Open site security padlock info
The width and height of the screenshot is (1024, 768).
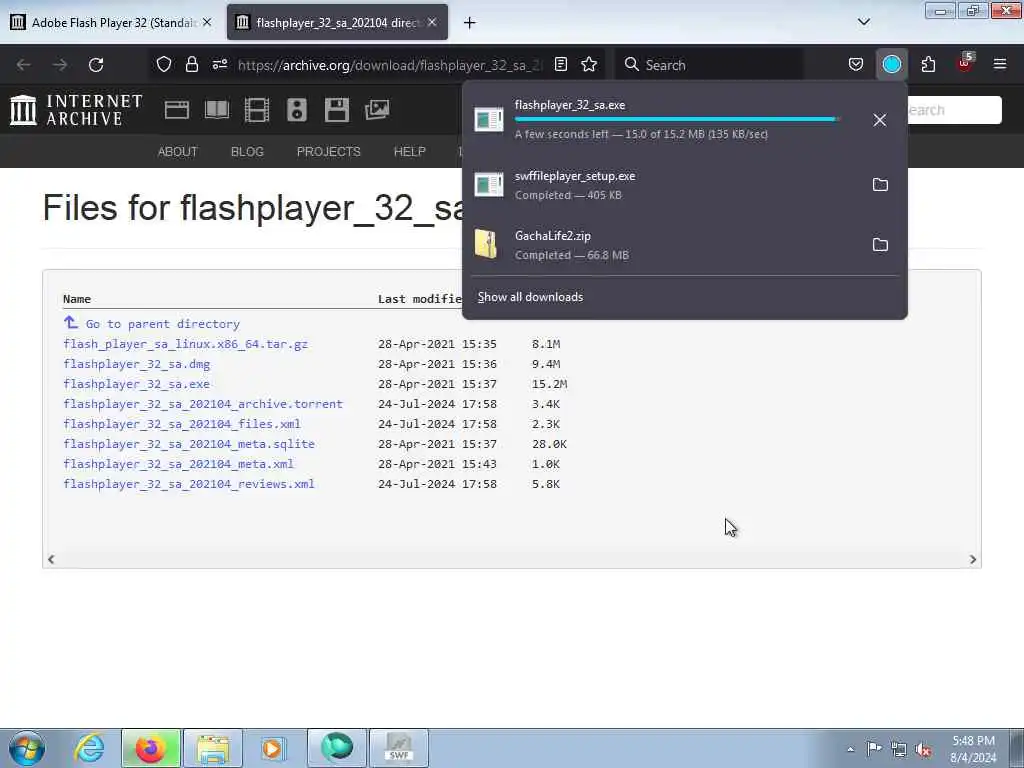[191, 65]
